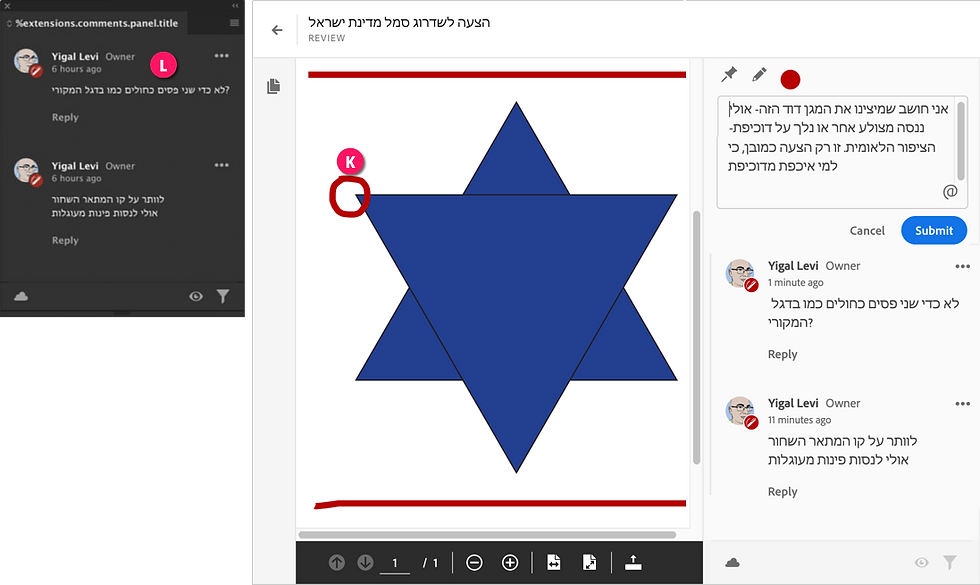Close the dark comments panel
The height and width of the screenshot is (585, 980).
[x=8, y=5]
